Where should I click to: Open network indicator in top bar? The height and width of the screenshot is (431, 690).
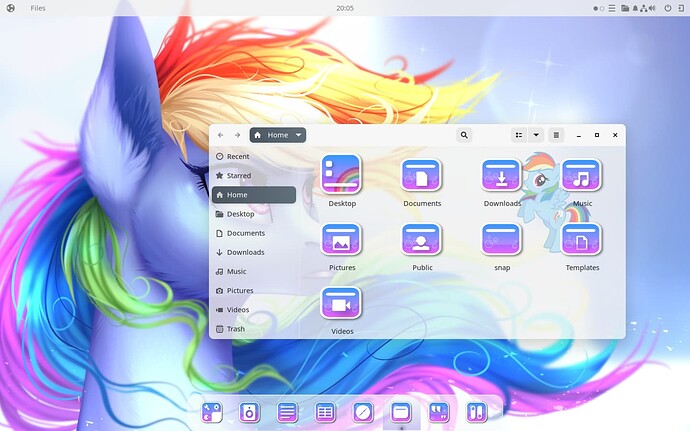pos(643,8)
